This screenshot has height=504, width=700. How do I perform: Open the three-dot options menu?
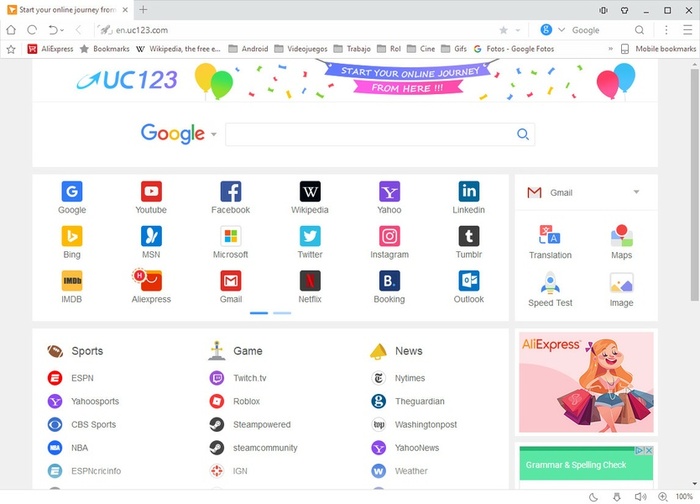point(666,30)
